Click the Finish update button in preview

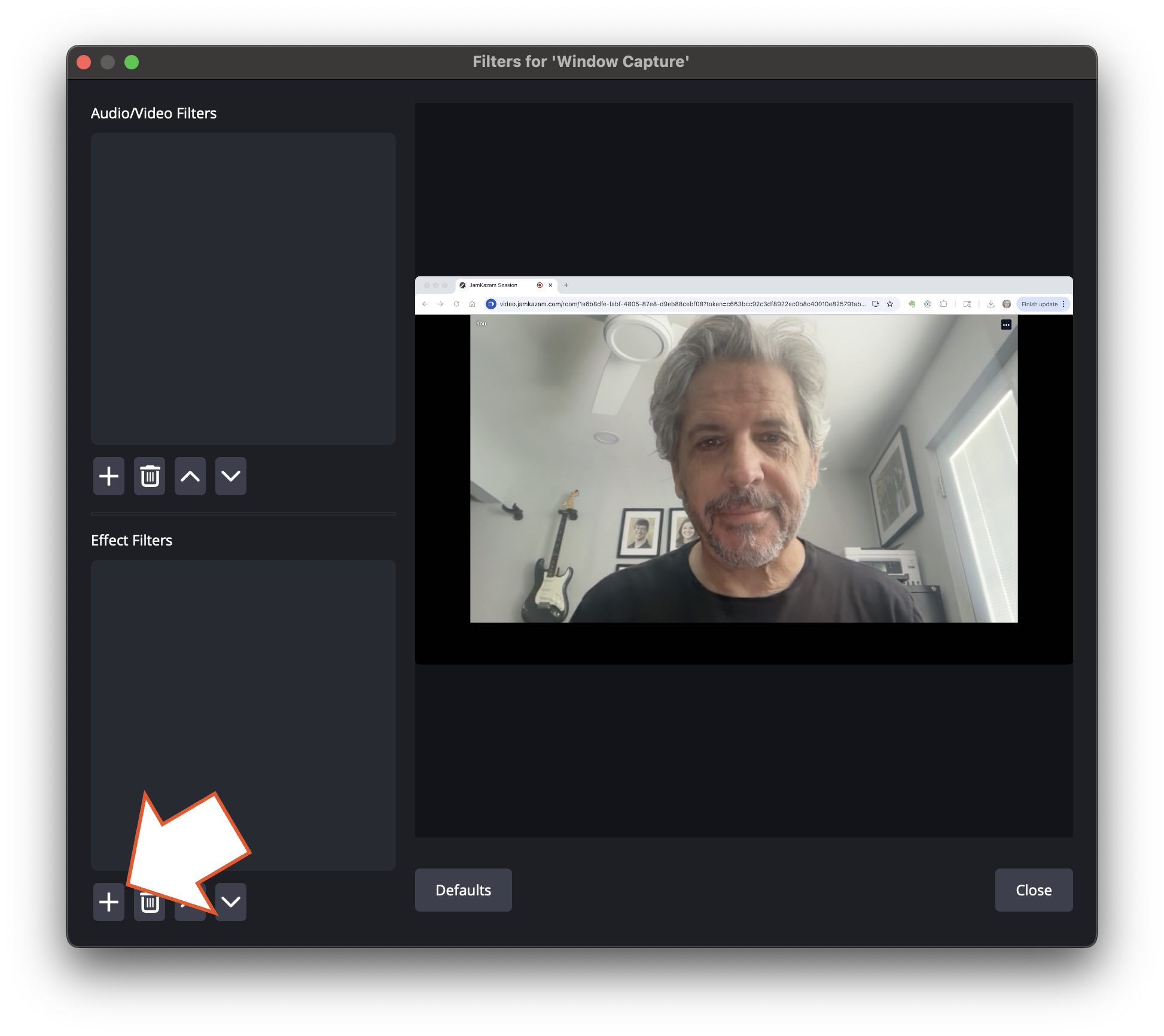pos(1039,304)
